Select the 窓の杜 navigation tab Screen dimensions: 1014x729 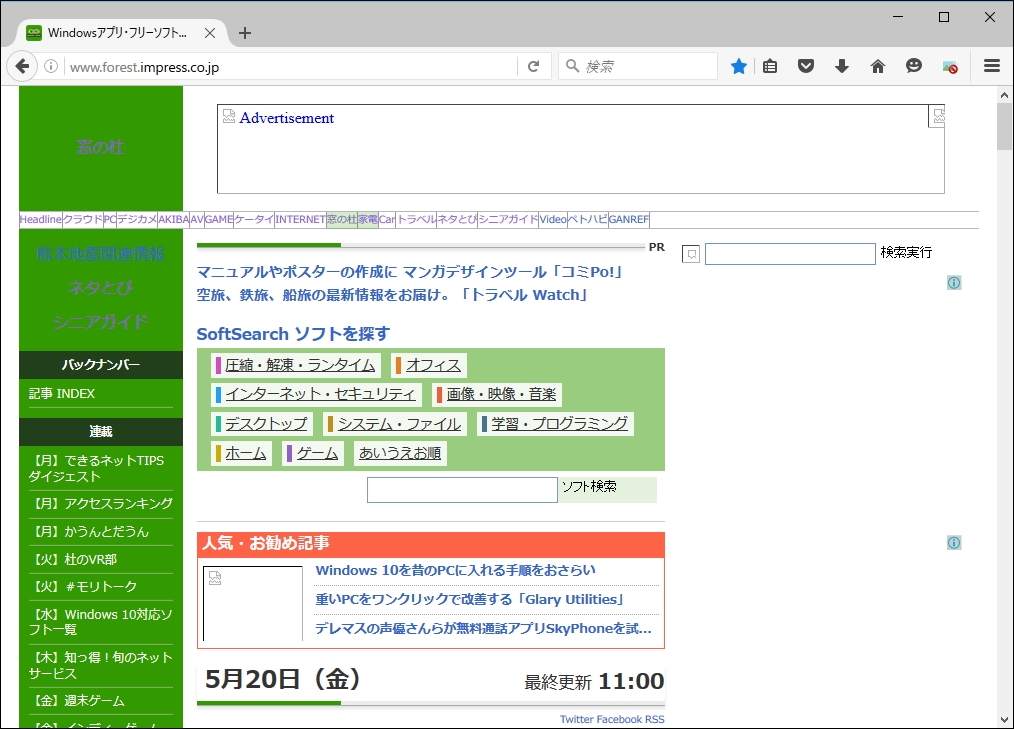click(341, 220)
